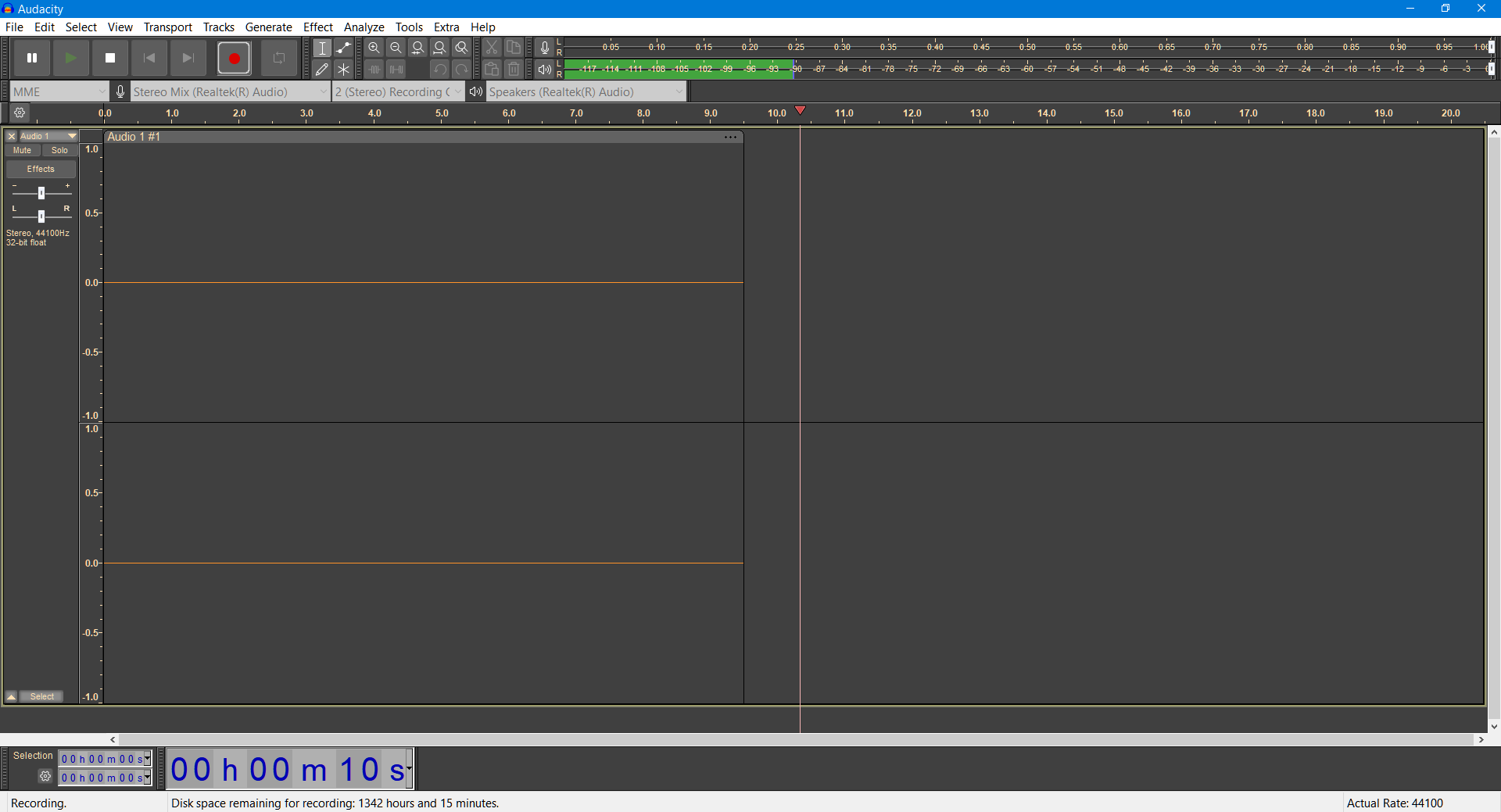The width and height of the screenshot is (1501, 812).
Task: Click the track pan slider handle
Action: [41, 216]
